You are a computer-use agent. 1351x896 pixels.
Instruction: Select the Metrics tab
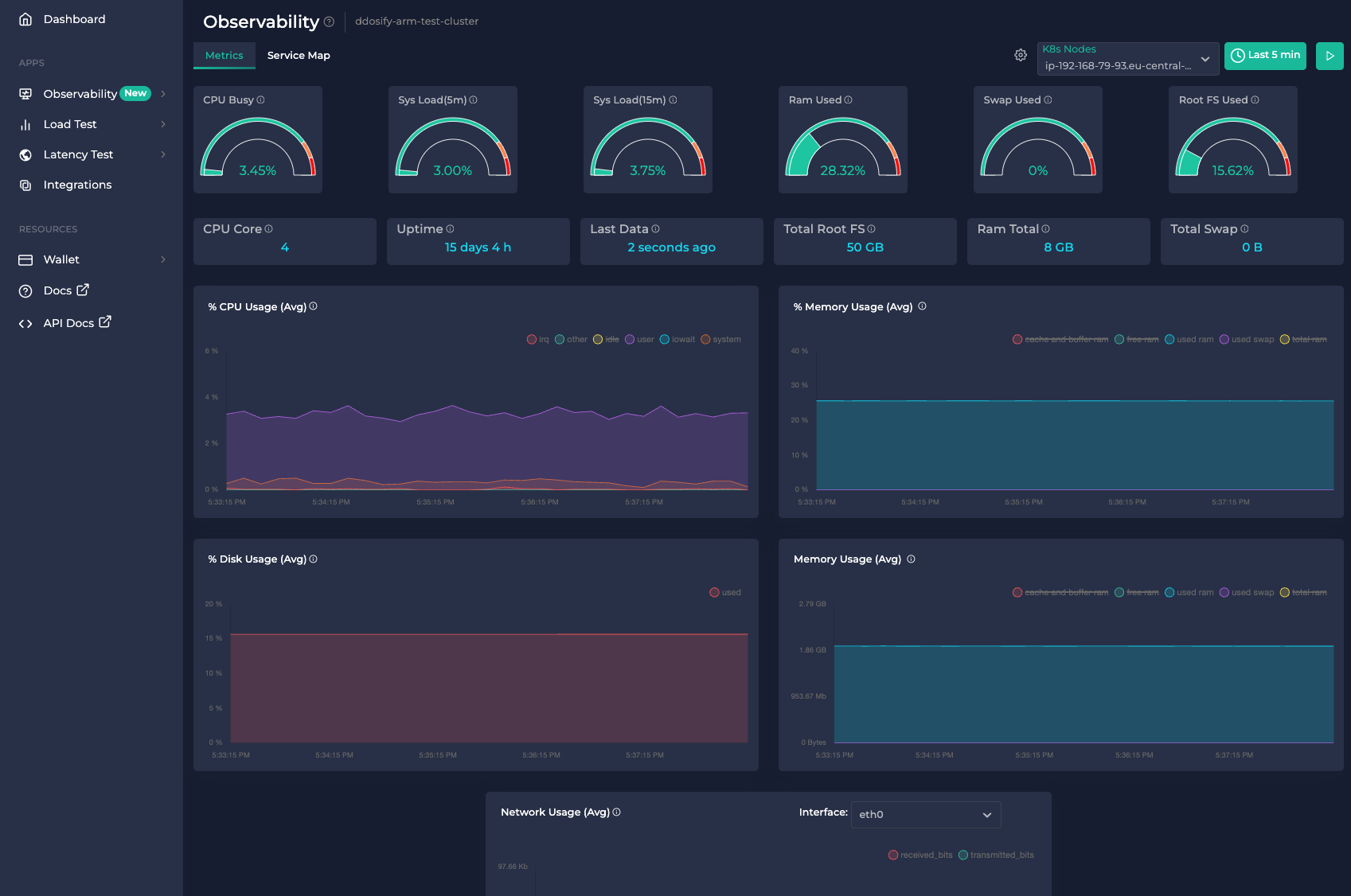click(224, 56)
